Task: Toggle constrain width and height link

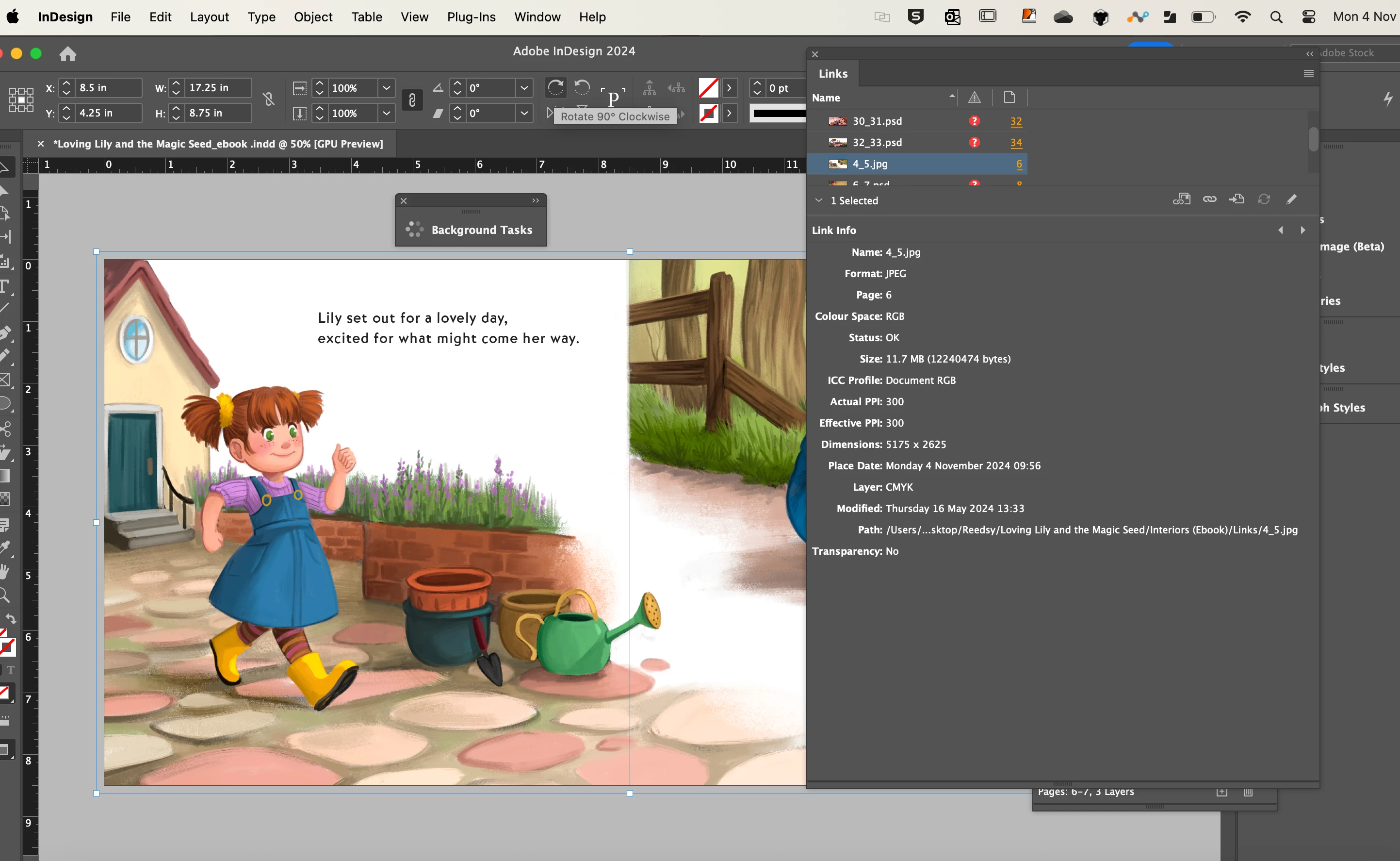Action: pos(269,100)
